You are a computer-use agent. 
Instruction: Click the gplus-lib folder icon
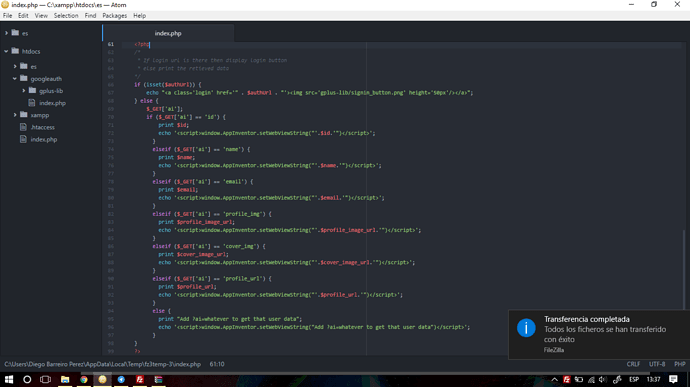coord(33,90)
